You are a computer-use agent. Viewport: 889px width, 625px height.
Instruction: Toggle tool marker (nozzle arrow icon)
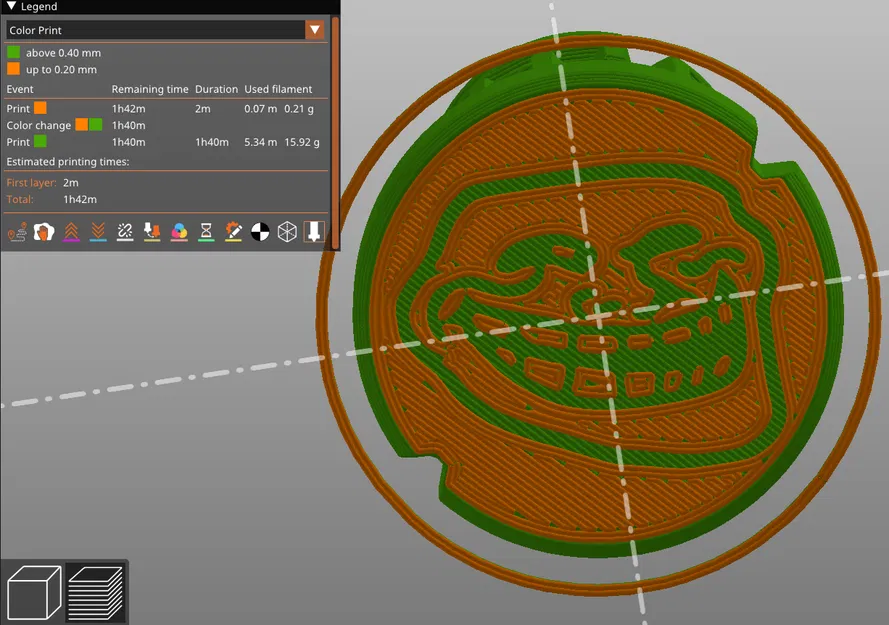coord(314,232)
